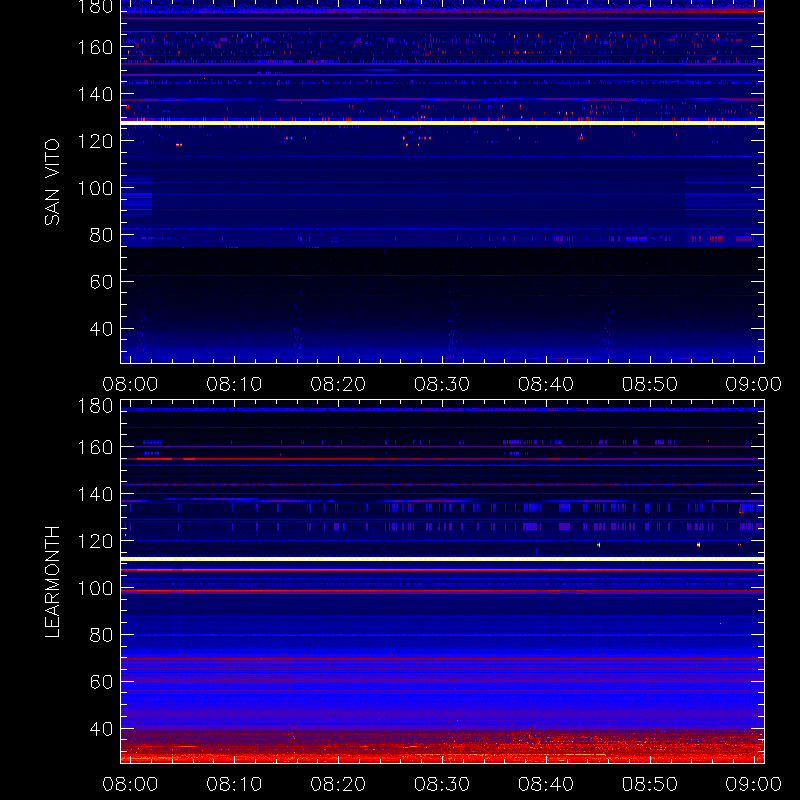
Task: Click the 08:20 time label under SAN VITO plot
Action: tap(338, 384)
